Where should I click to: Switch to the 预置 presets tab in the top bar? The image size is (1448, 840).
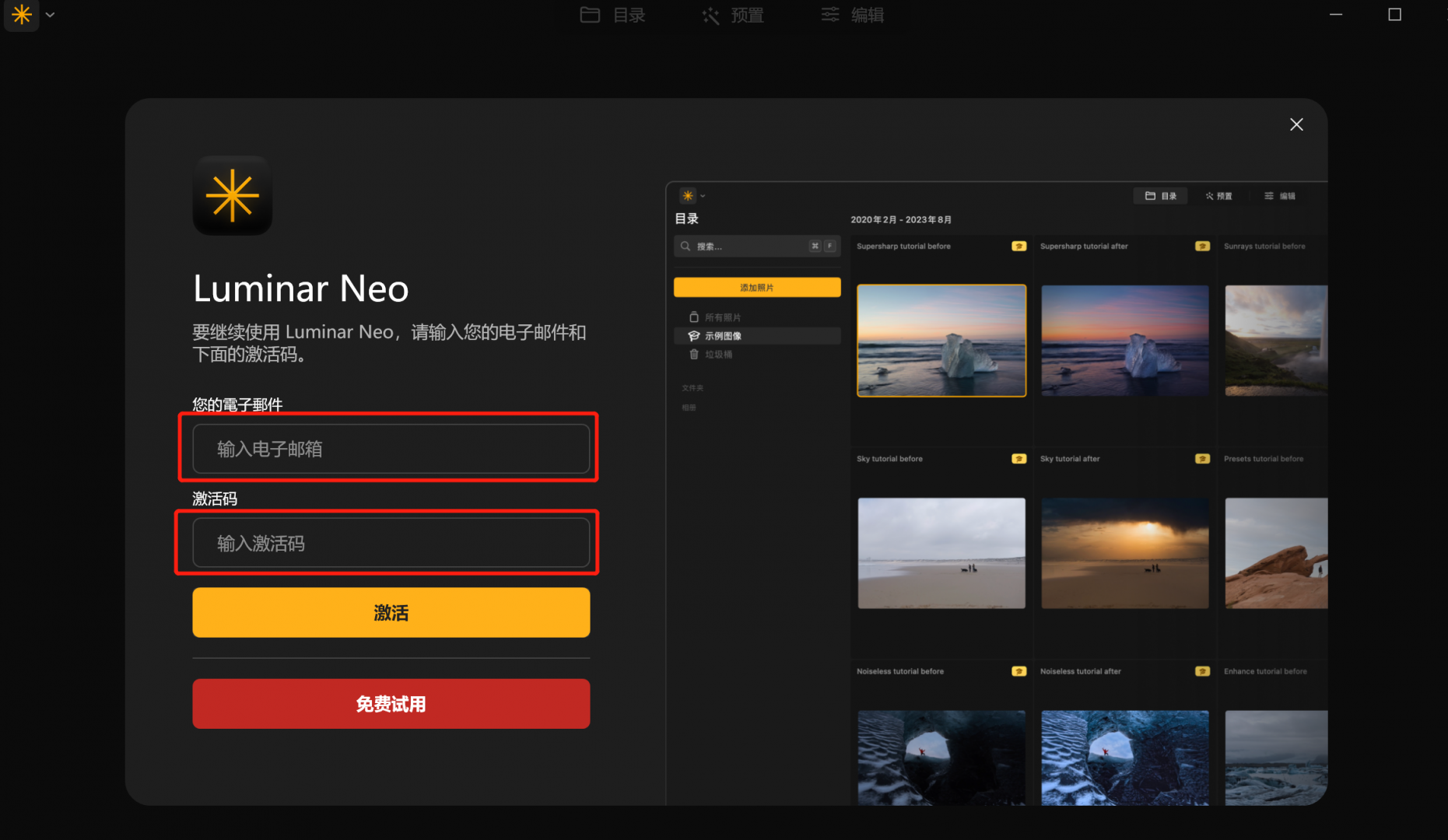[x=733, y=15]
